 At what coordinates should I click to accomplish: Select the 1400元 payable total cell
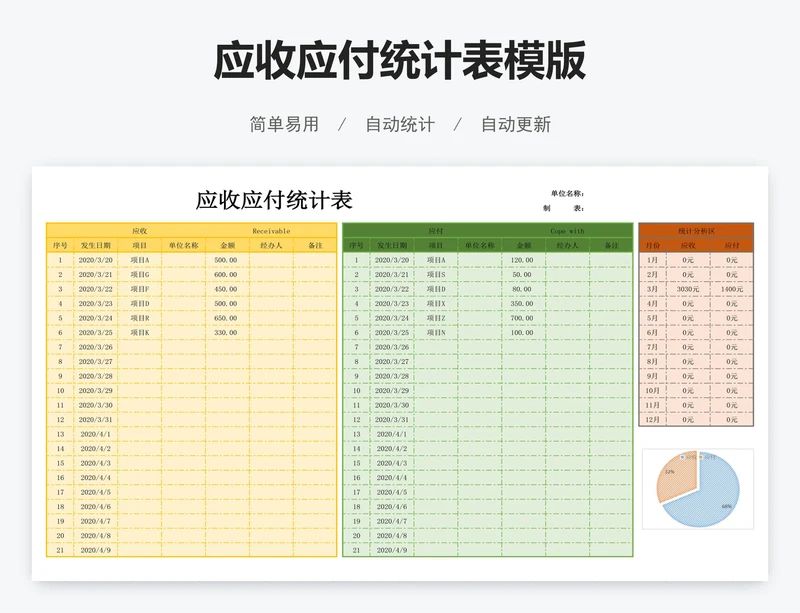tap(732, 289)
